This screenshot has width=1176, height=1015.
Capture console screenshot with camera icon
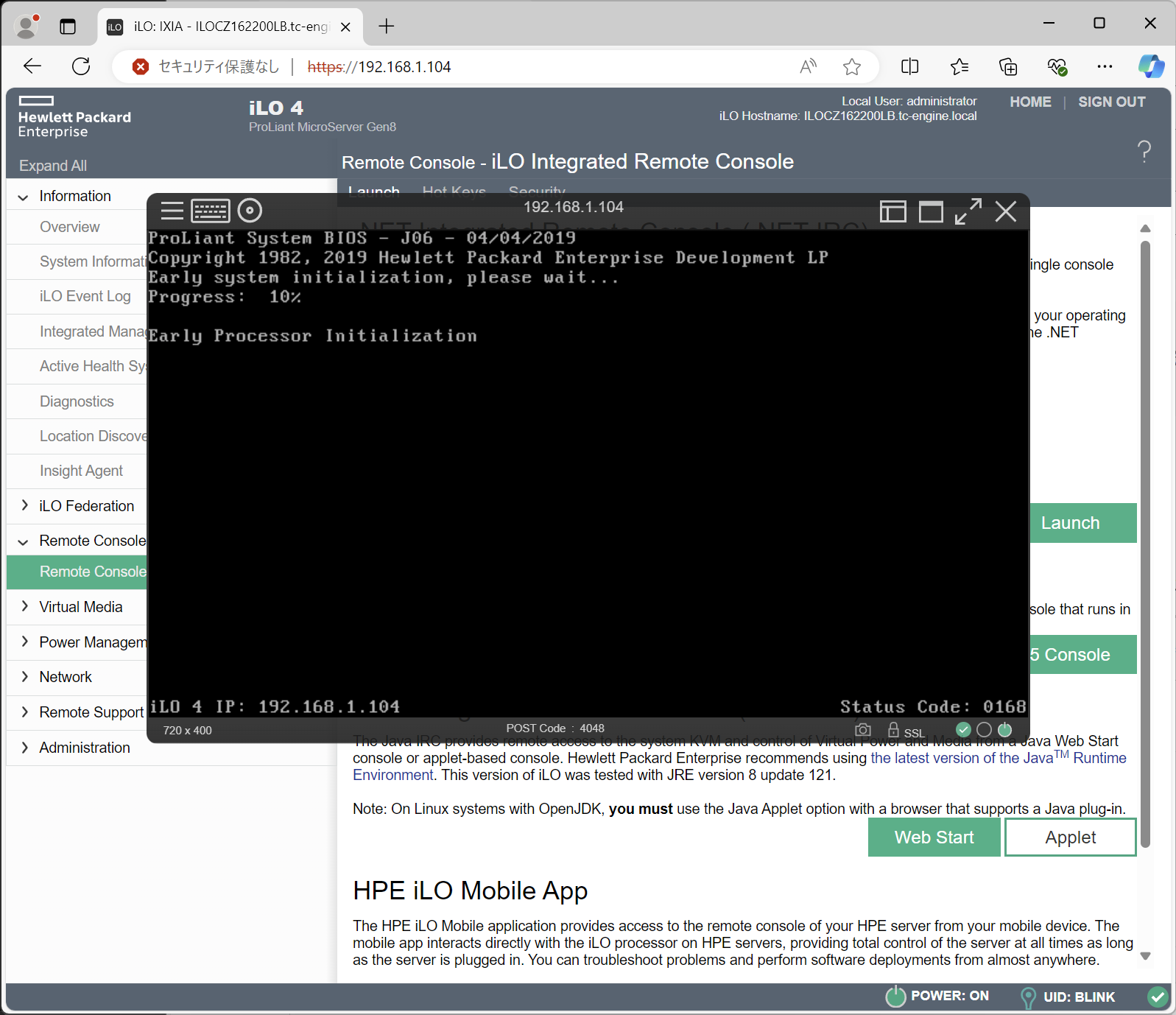pyautogui.click(x=863, y=730)
